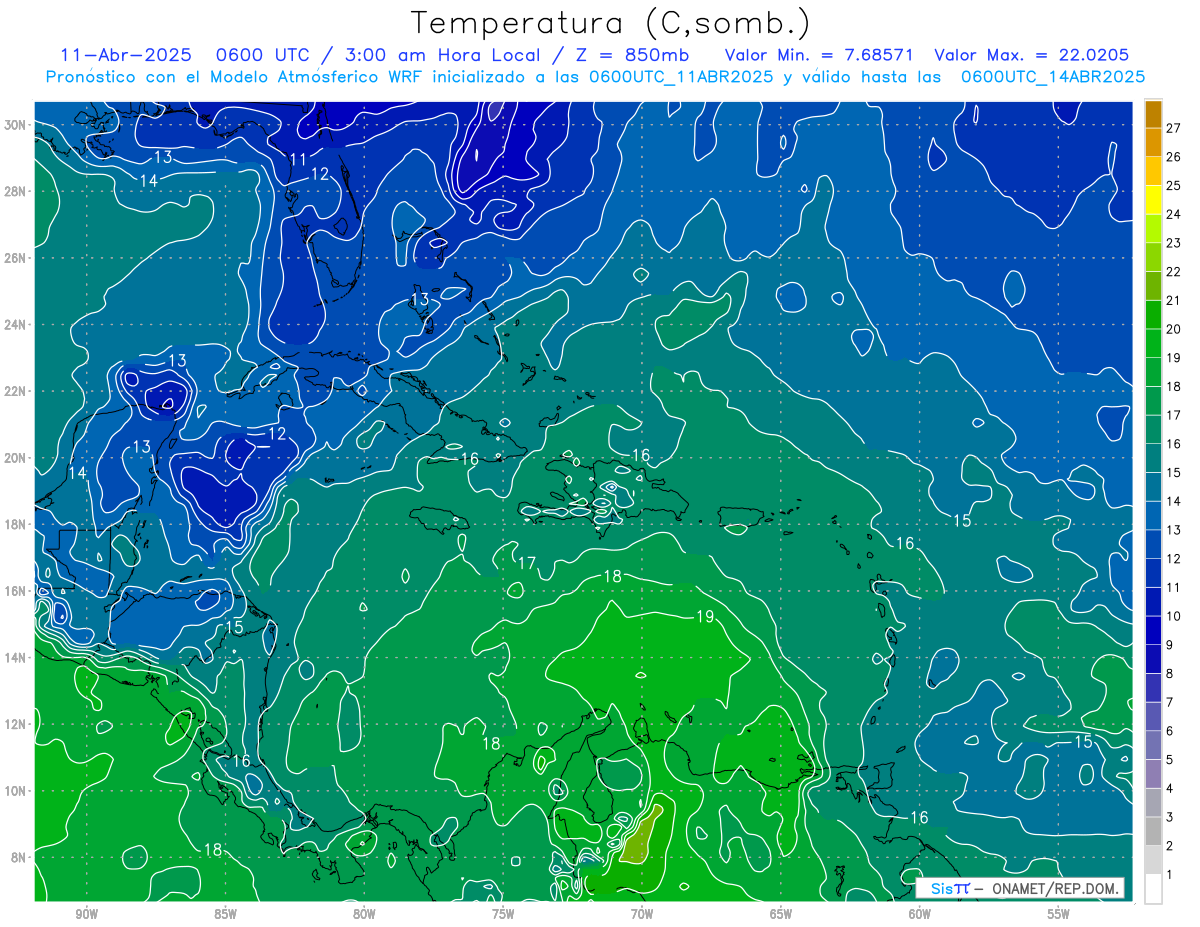Click the '60W' longitude axis label
The width and height of the screenshot is (1200, 927).
coord(920,914)
